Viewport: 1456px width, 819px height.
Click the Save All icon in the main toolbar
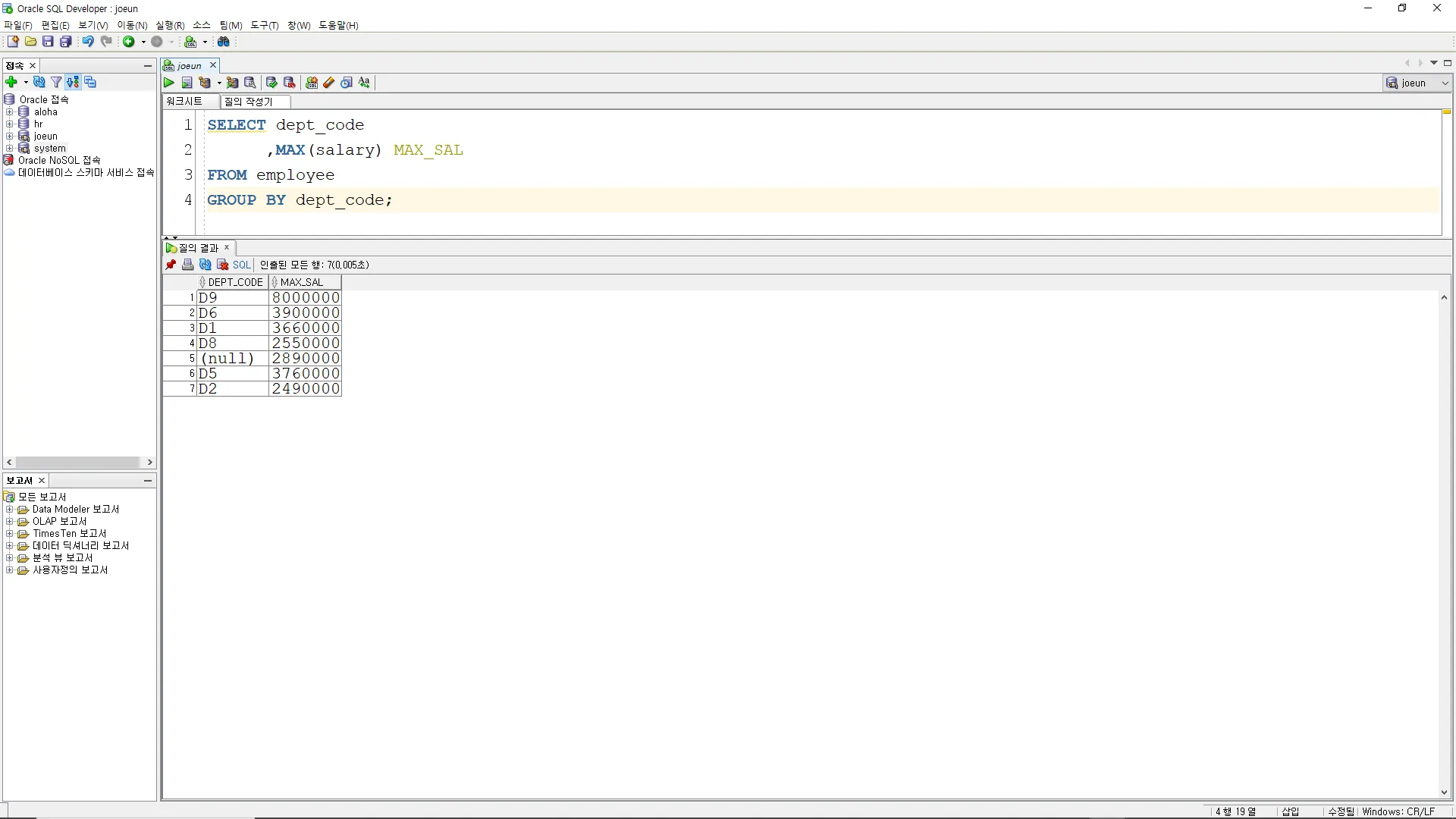(x=66, y=42)
